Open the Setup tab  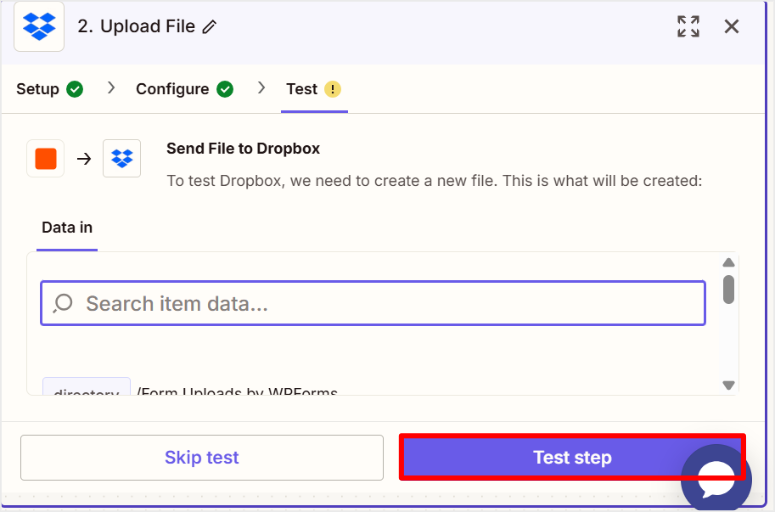tap(49, 89)
